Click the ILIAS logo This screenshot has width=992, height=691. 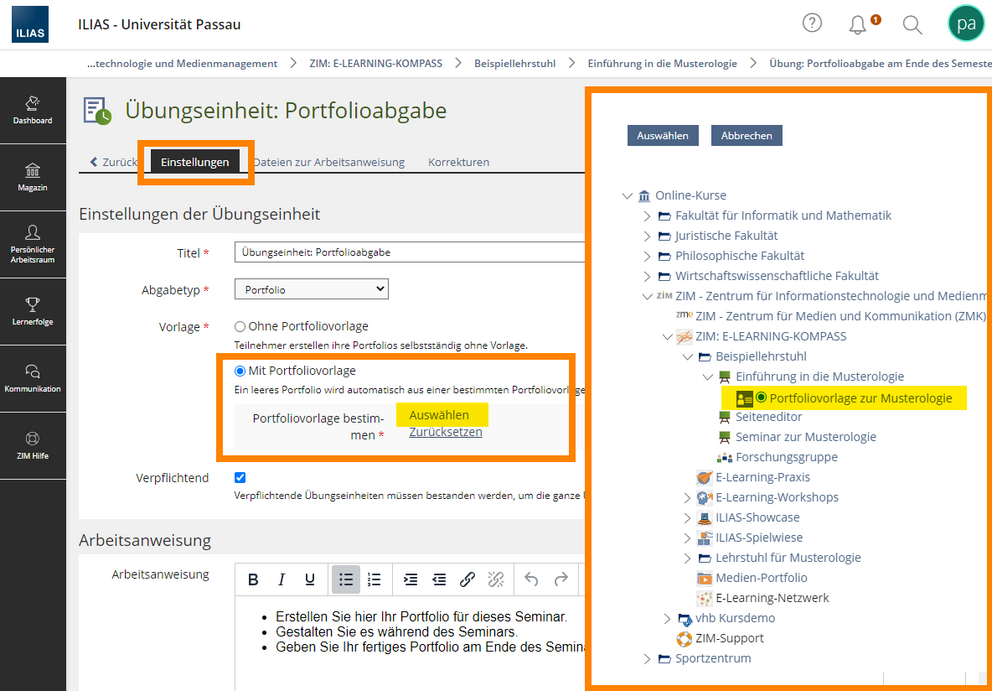(30, 25)
